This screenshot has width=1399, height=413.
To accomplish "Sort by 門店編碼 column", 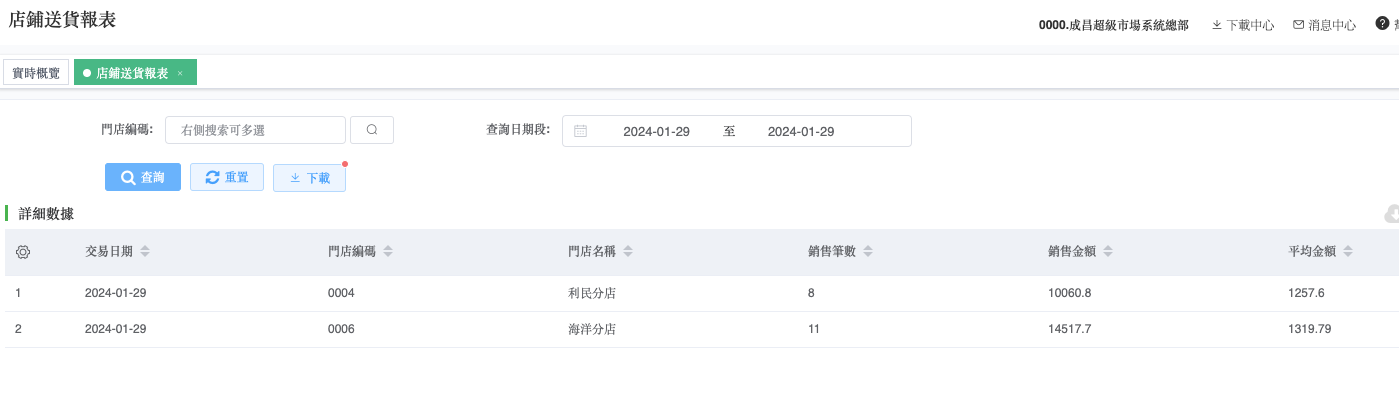I will [388, 252].
